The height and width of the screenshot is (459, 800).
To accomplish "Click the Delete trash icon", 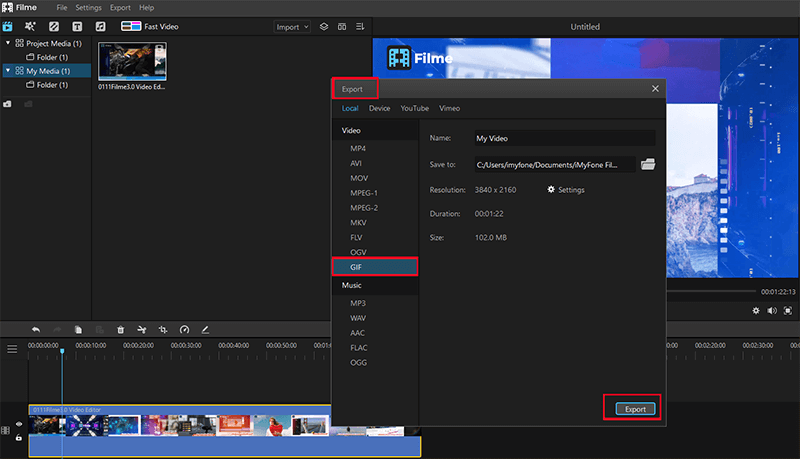I will (120, 330).
